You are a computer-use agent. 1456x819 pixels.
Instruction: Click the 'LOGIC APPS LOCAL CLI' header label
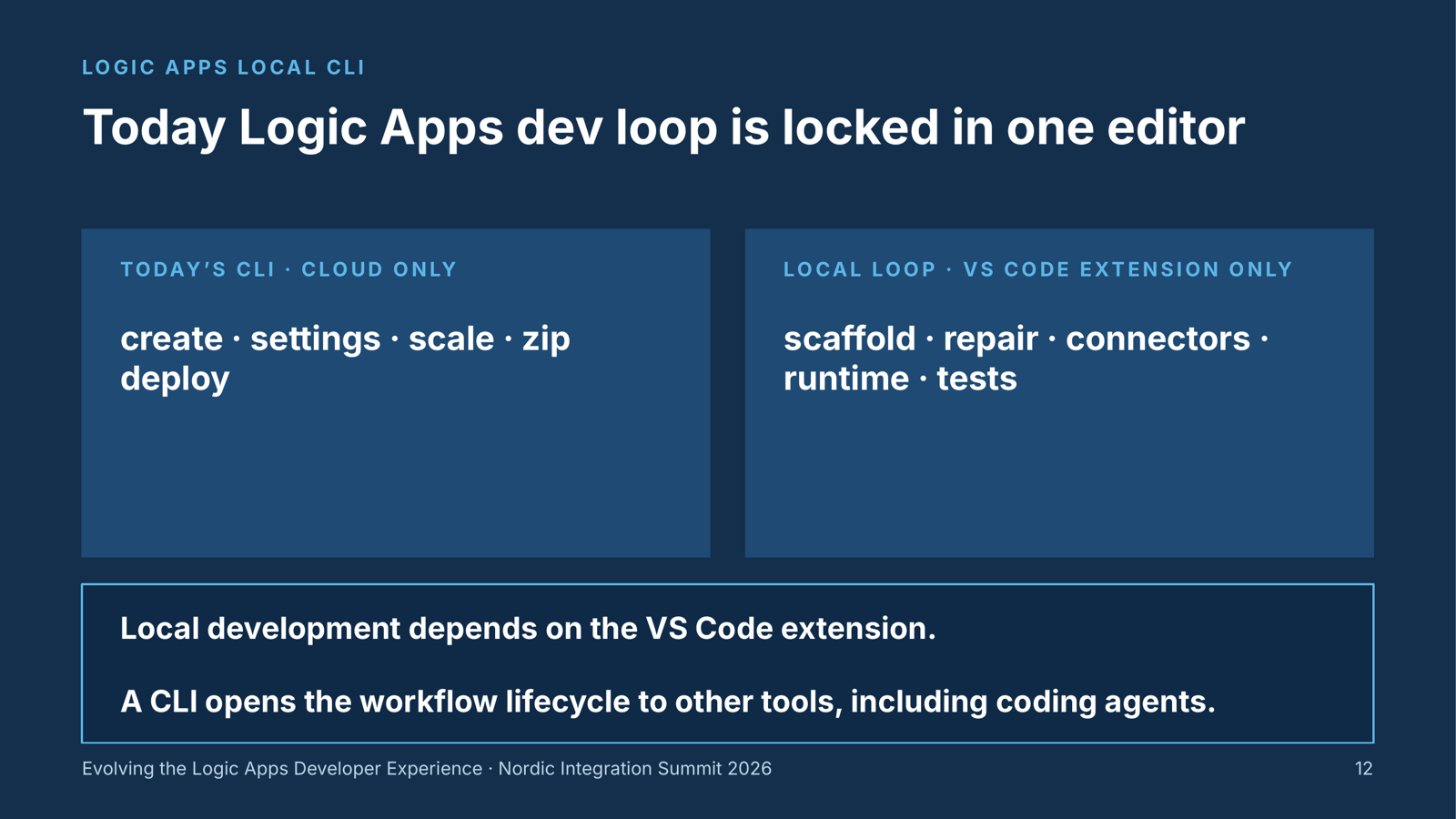point(223,67)
